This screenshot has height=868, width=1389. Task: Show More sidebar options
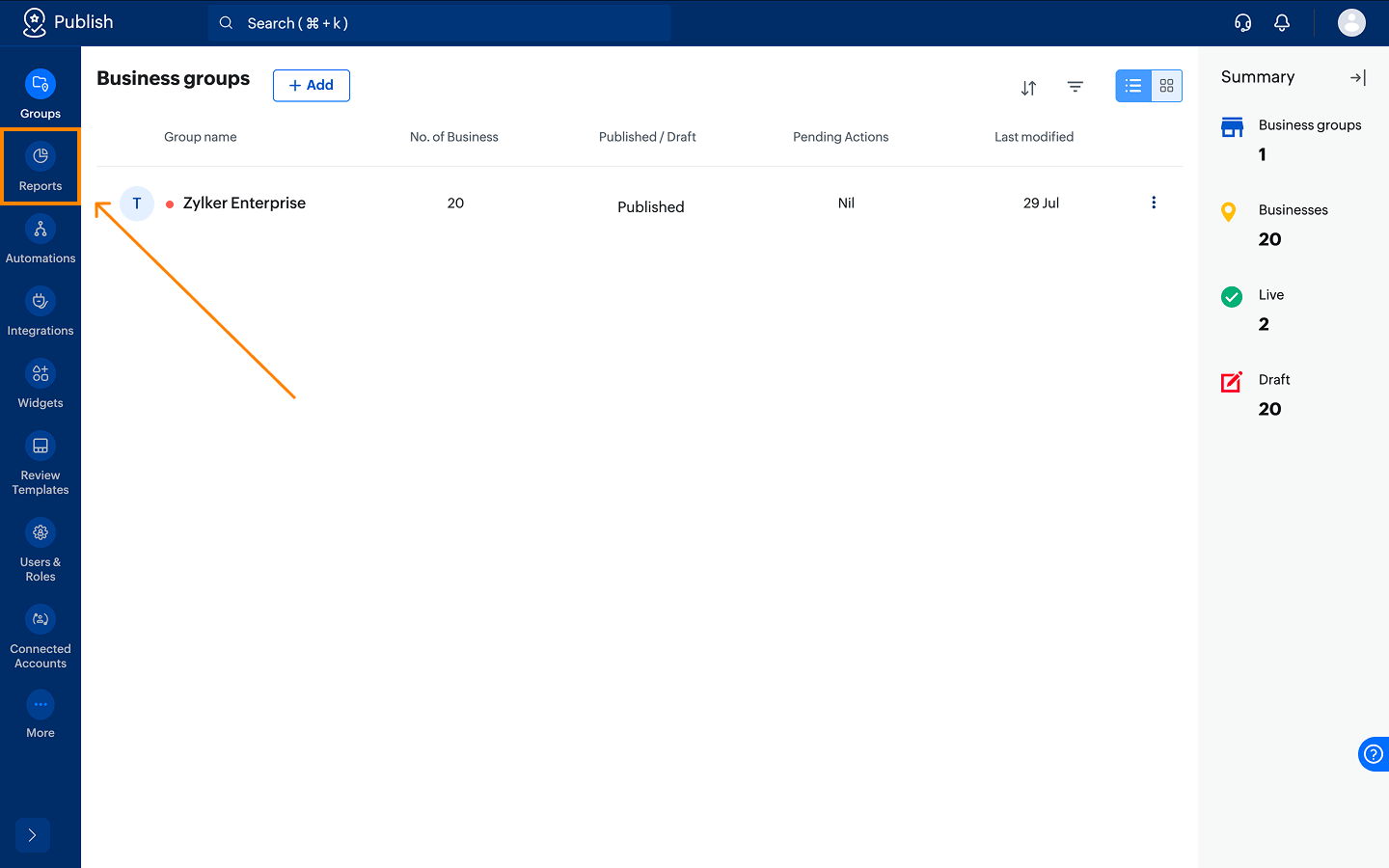[41, 715]
